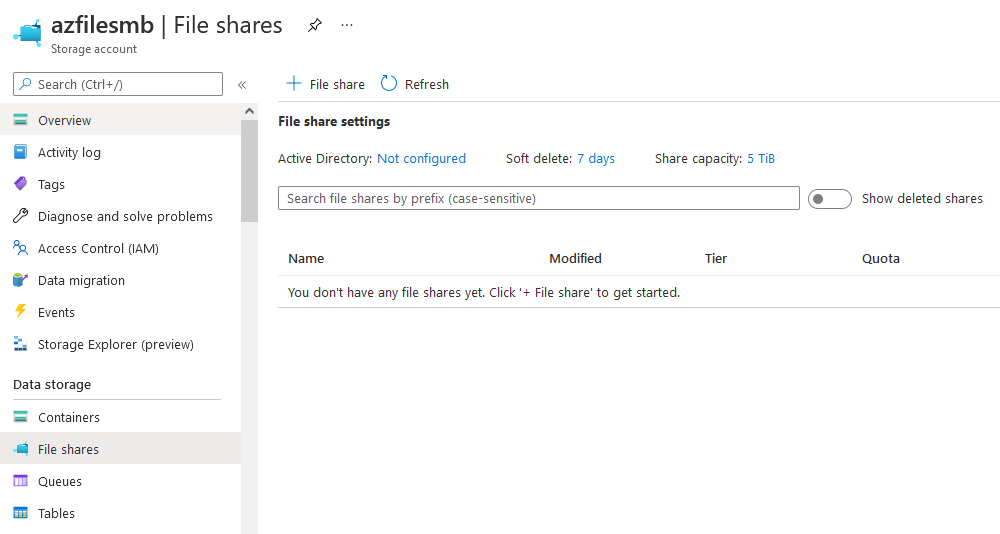The height and width of the screenshot is (534, 1000).
Task: Click the circular Refresh icon
Action: [x=388, y=84]
